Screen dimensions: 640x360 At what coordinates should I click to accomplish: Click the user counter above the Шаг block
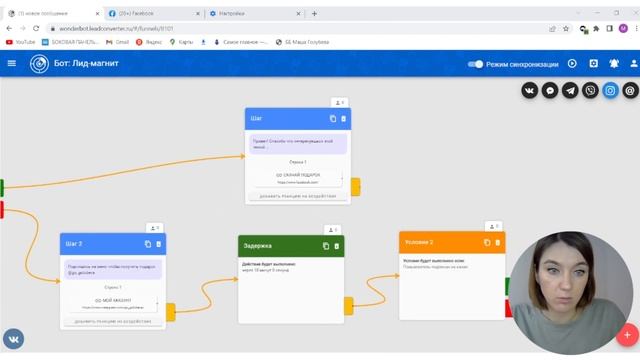[x=340, y=102]
